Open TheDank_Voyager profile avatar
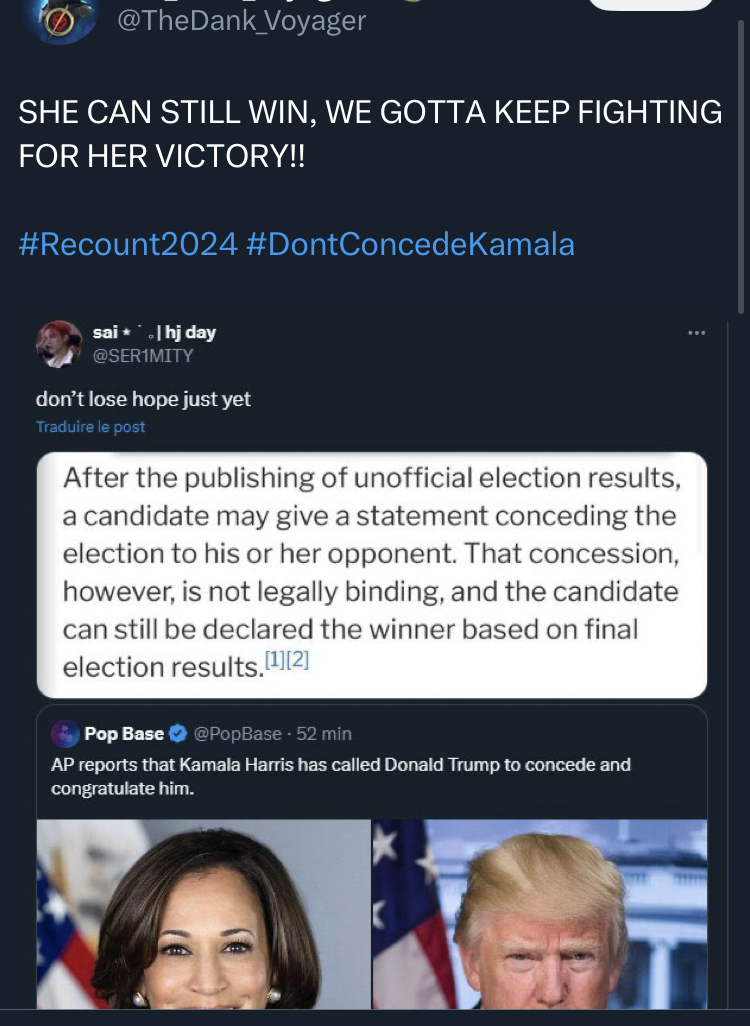This screenshot has width=750, height=1026. [x=59, y=21]
